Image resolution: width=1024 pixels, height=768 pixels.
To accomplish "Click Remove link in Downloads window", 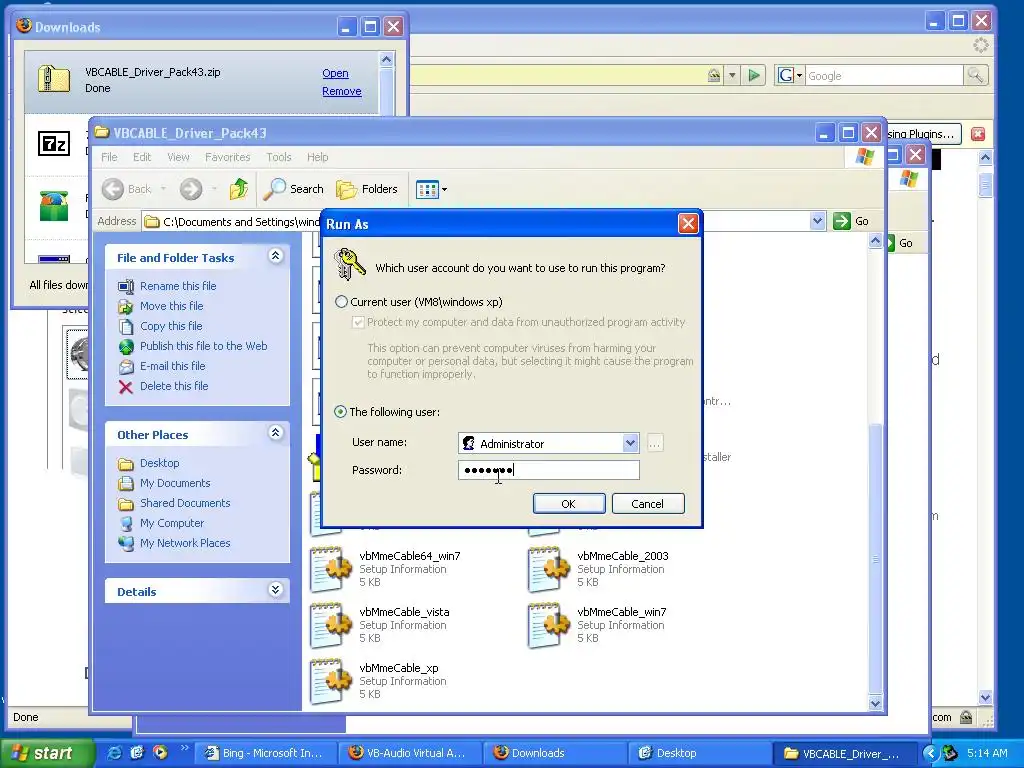I will (x=342, y=91).
